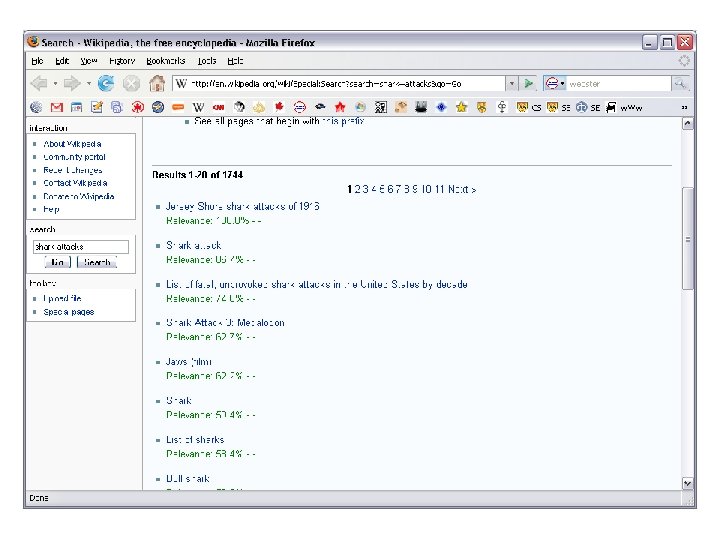Open the History menu

coord(122,61)
